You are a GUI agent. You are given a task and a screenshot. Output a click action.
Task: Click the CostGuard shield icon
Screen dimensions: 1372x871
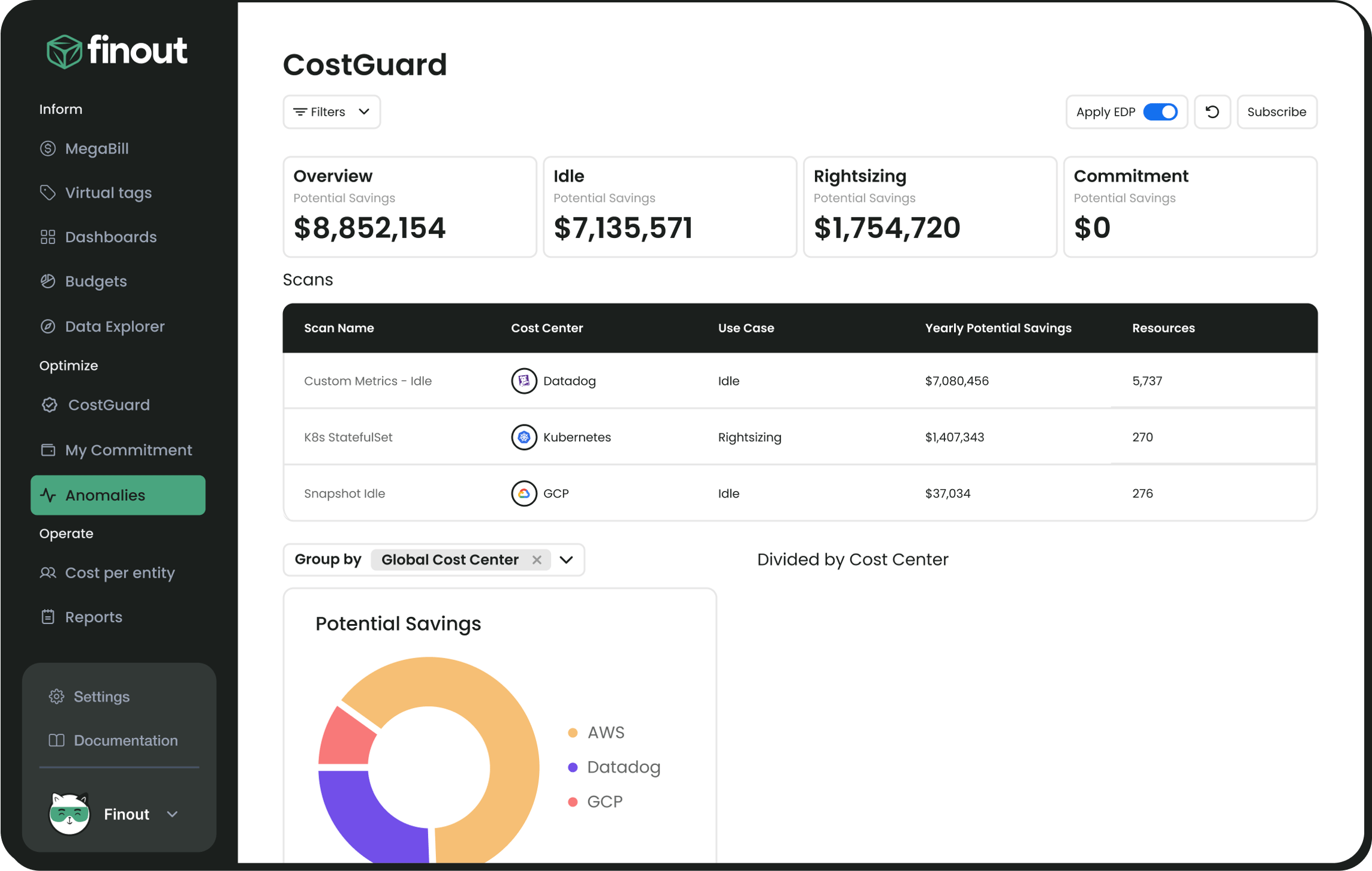[49, 405]
